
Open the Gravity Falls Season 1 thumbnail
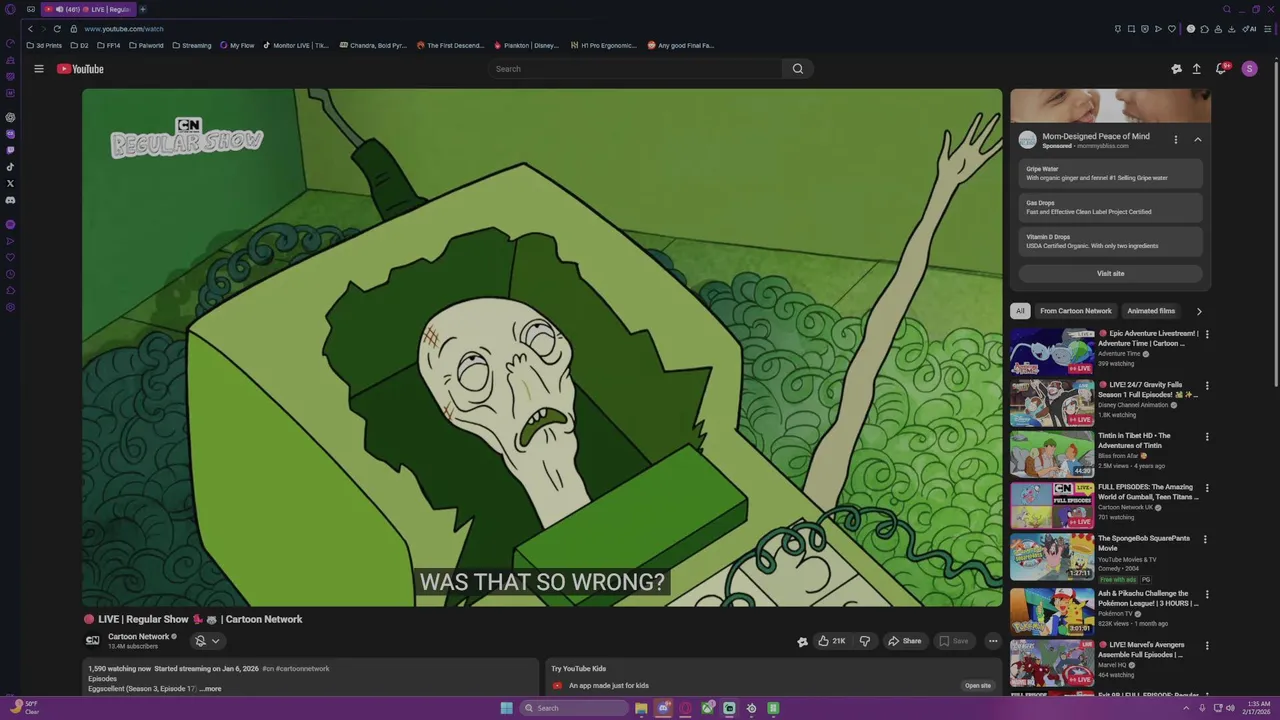1052,403
